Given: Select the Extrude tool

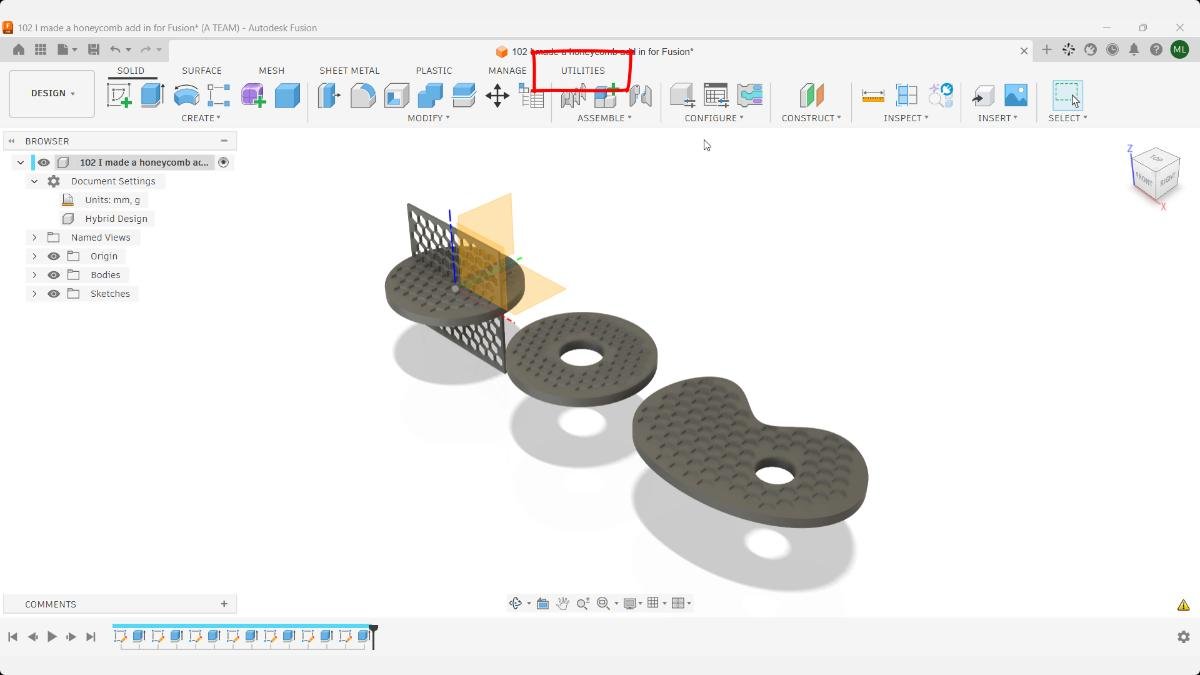Looking at the screenshot, I should [x=152, y=95].
